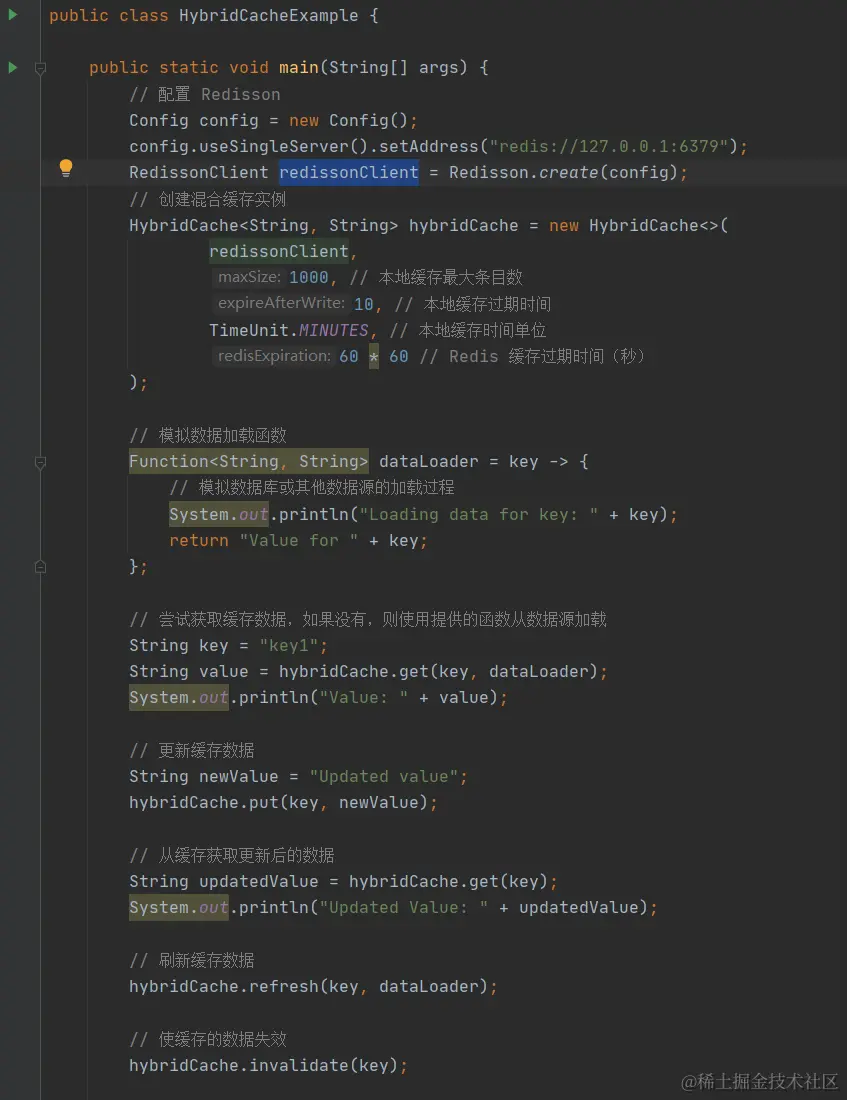The width and height of the screenshot is (847, 1100).
Task: Click return "Value for " statement
Action: (299, 541)
